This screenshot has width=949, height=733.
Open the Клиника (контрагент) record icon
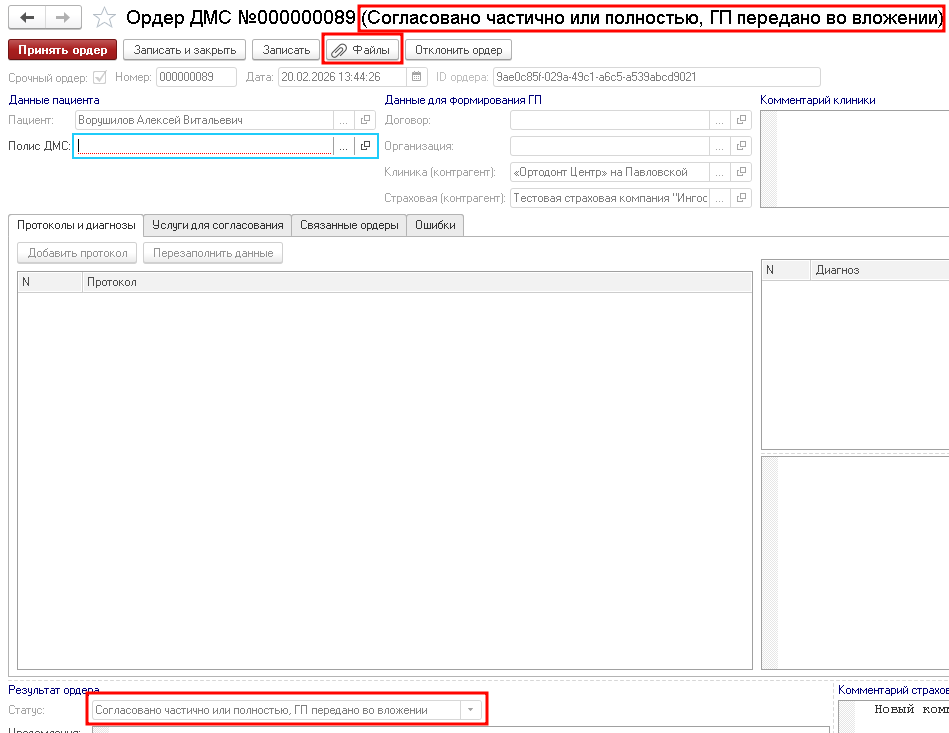tap(741, 172)
